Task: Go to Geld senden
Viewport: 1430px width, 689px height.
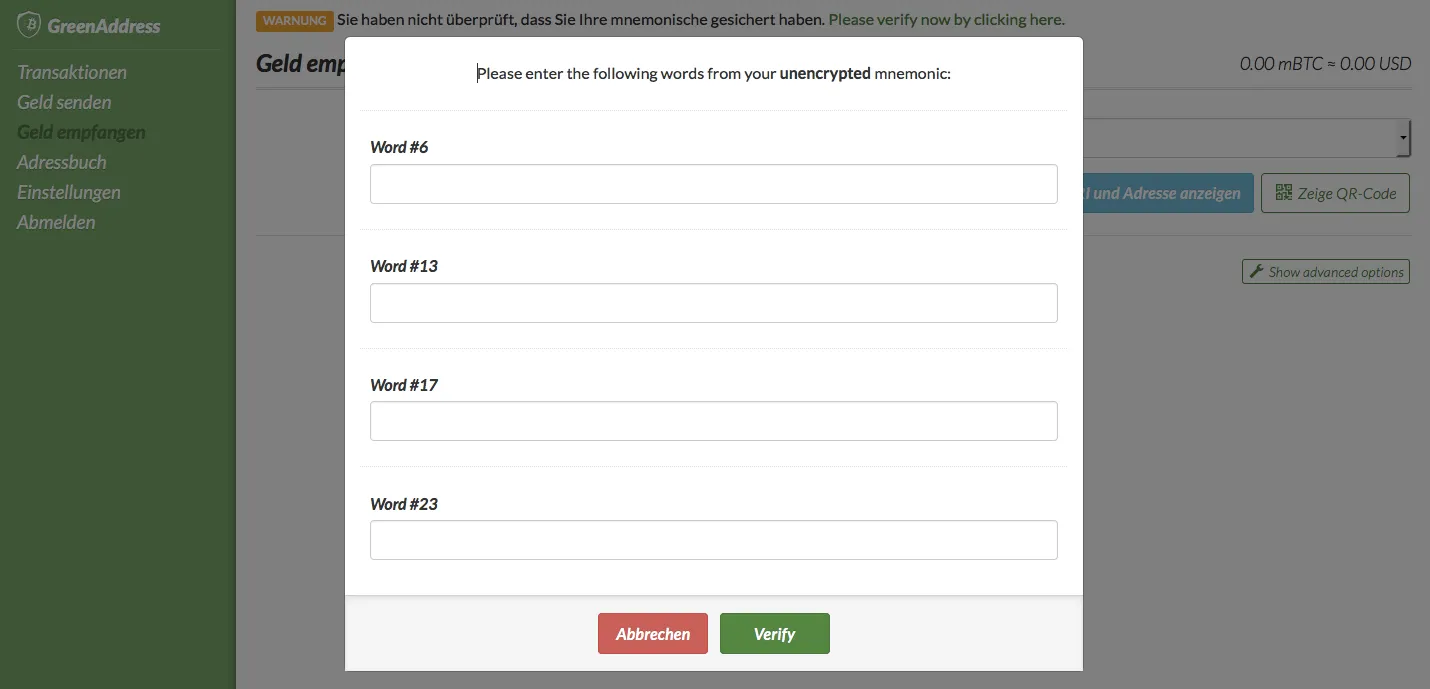Action: 64,102
